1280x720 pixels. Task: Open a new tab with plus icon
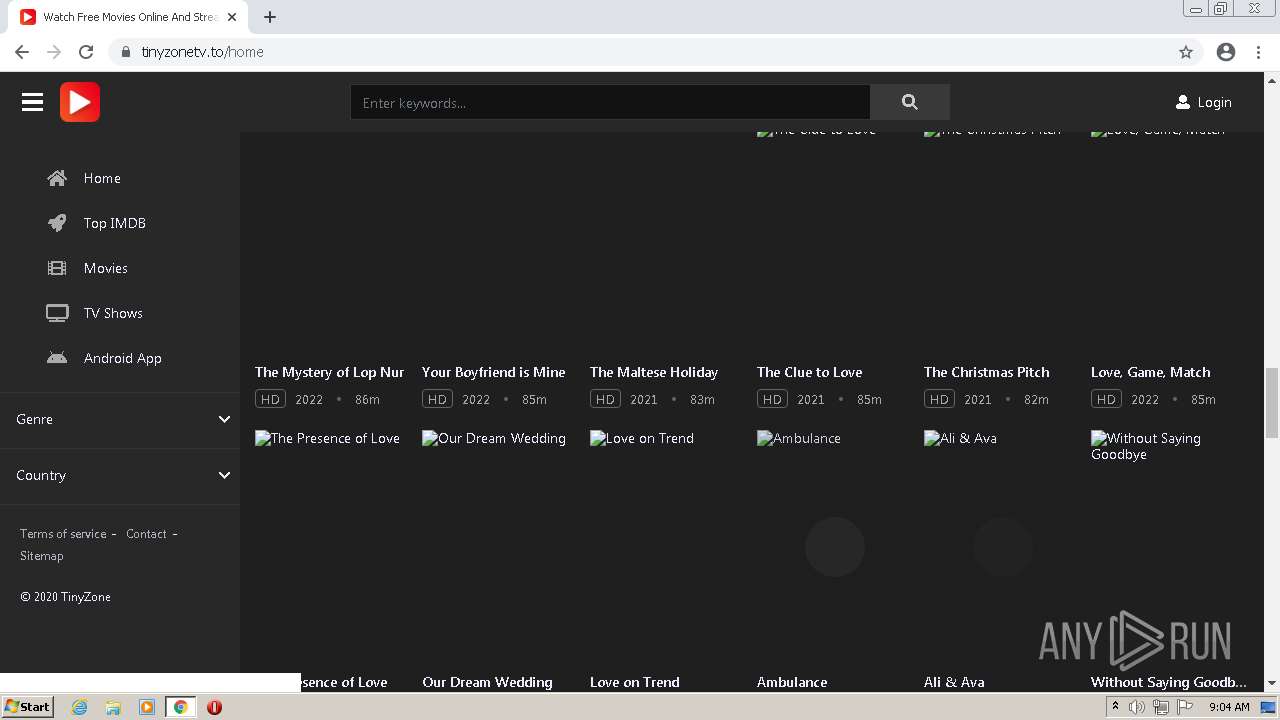coord(270,17)
